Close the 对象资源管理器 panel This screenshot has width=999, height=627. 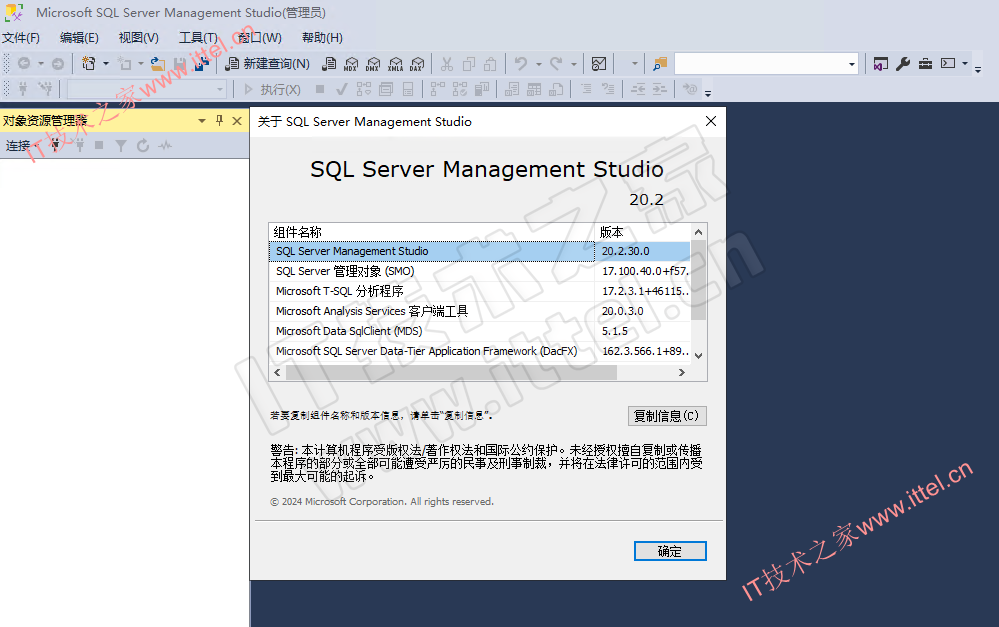pos(237,120)
